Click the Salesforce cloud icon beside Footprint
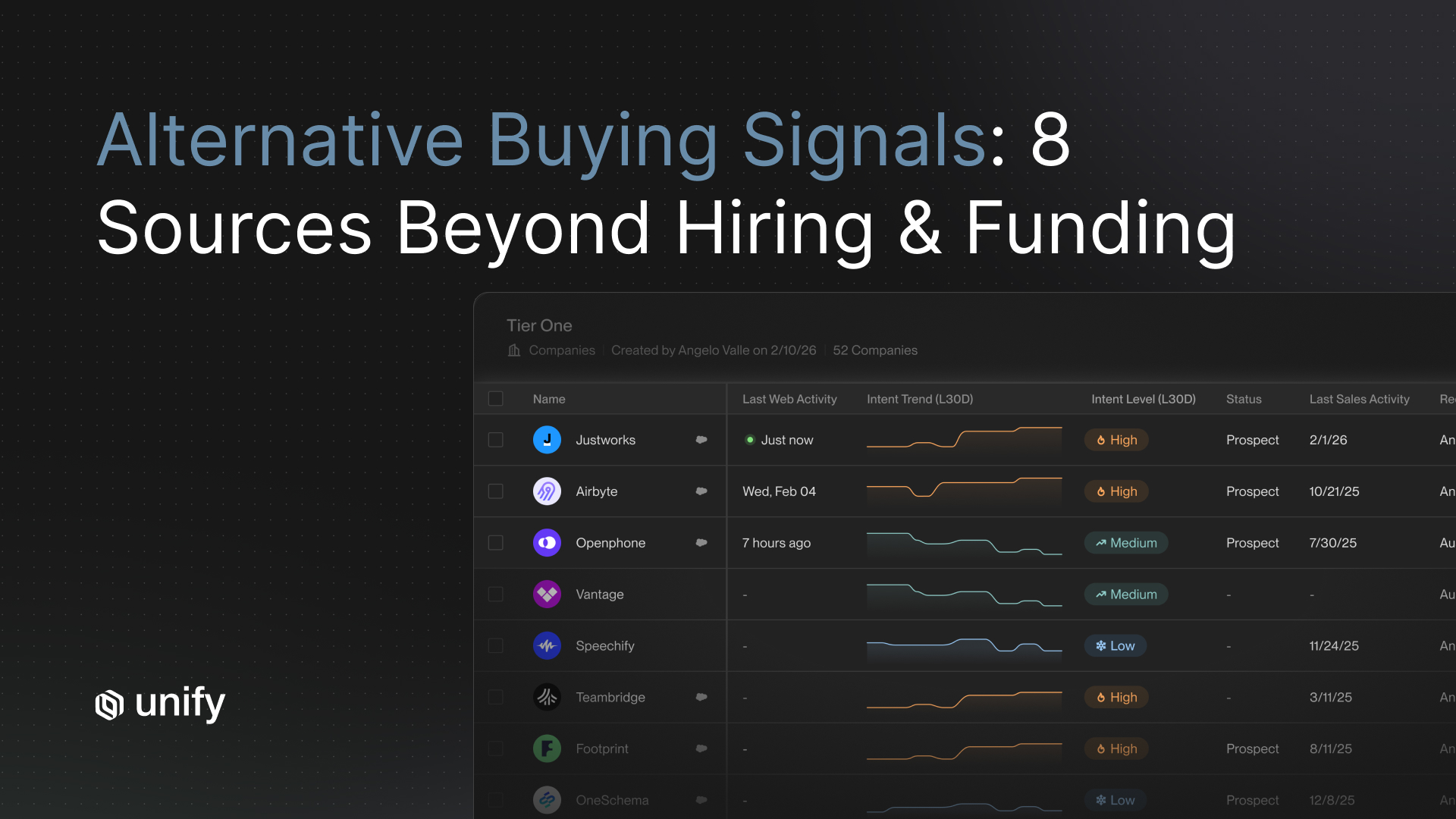Screen dimensions: 1456x819 701,748
